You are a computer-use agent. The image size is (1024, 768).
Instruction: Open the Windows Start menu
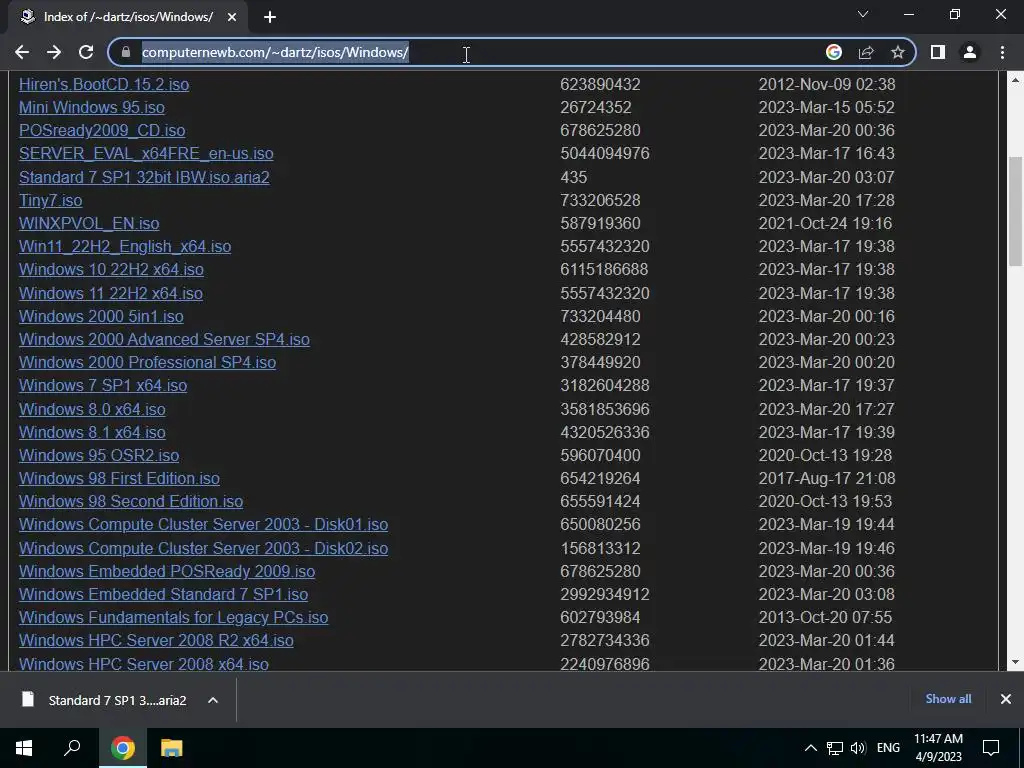[x=24, y=748]
